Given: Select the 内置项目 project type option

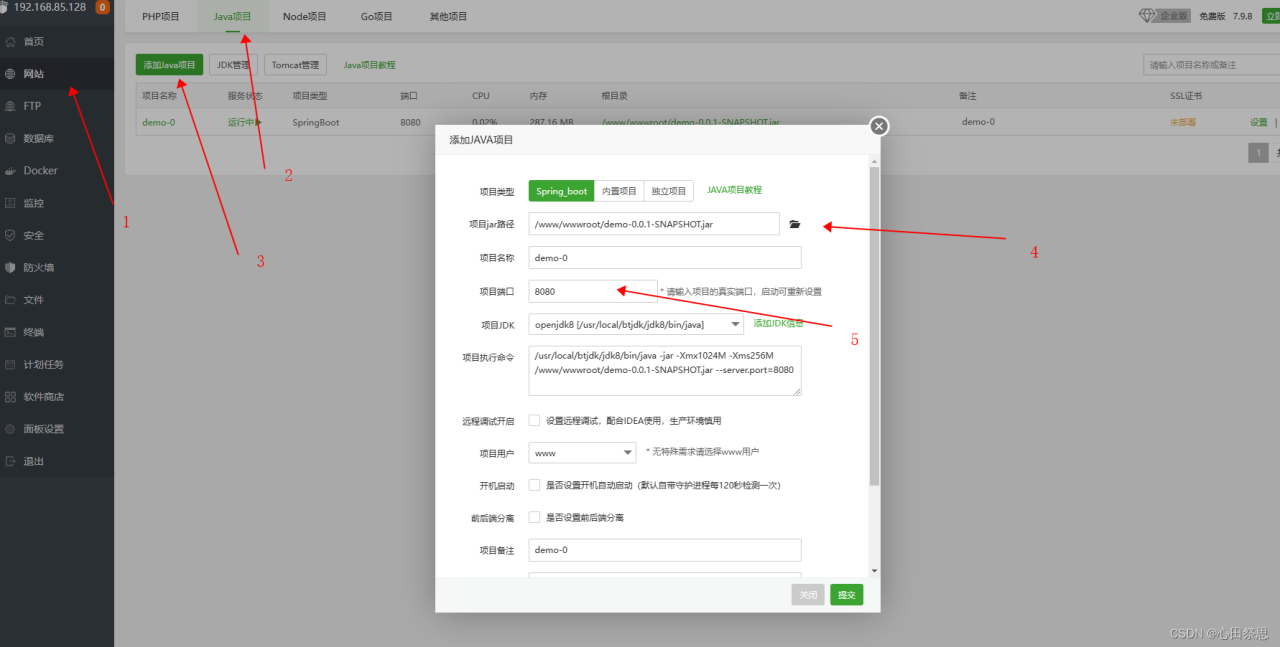Looking at the screenshot, I should click(619, 191).
